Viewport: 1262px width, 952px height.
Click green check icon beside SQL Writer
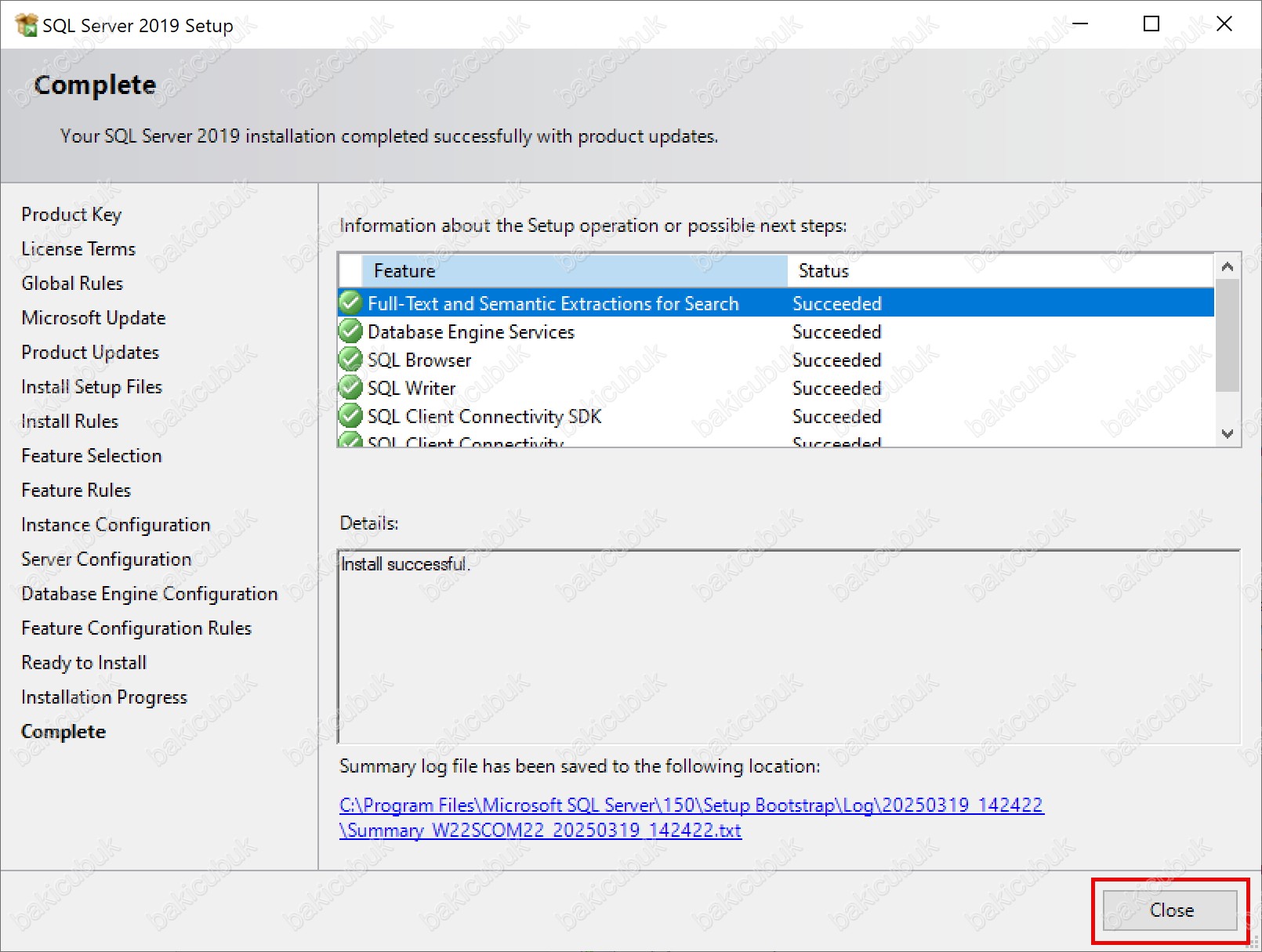[x=350, y=387]
